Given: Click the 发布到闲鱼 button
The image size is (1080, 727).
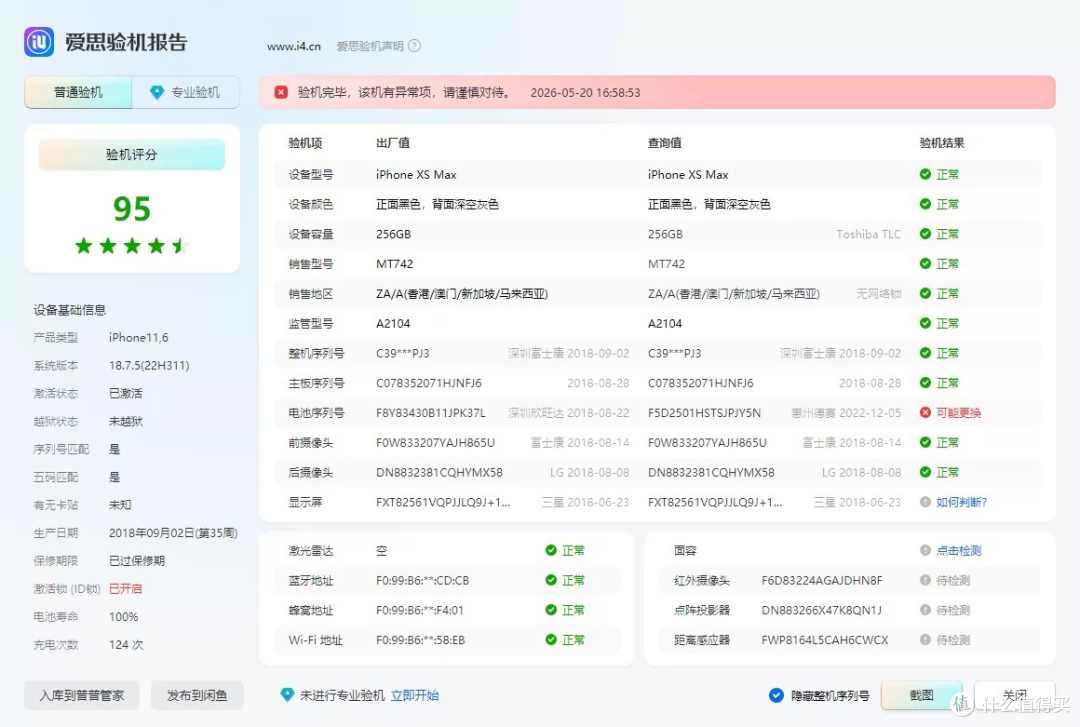Looking at the screenshot, I should point(197,695).
